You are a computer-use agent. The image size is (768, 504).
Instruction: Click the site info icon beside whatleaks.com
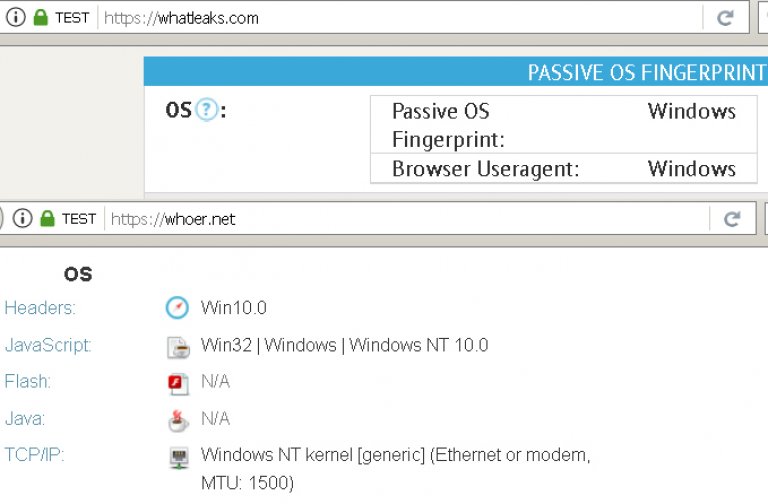tap(16, 18)
